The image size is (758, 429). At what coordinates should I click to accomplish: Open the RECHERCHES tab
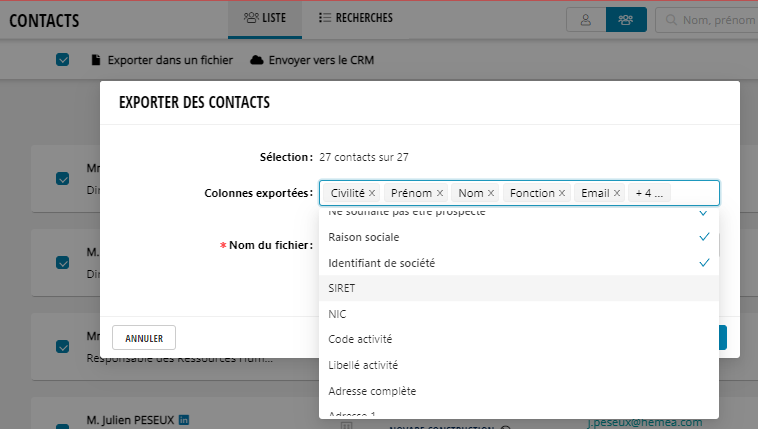pyautogui.click(x=356, y=18)
